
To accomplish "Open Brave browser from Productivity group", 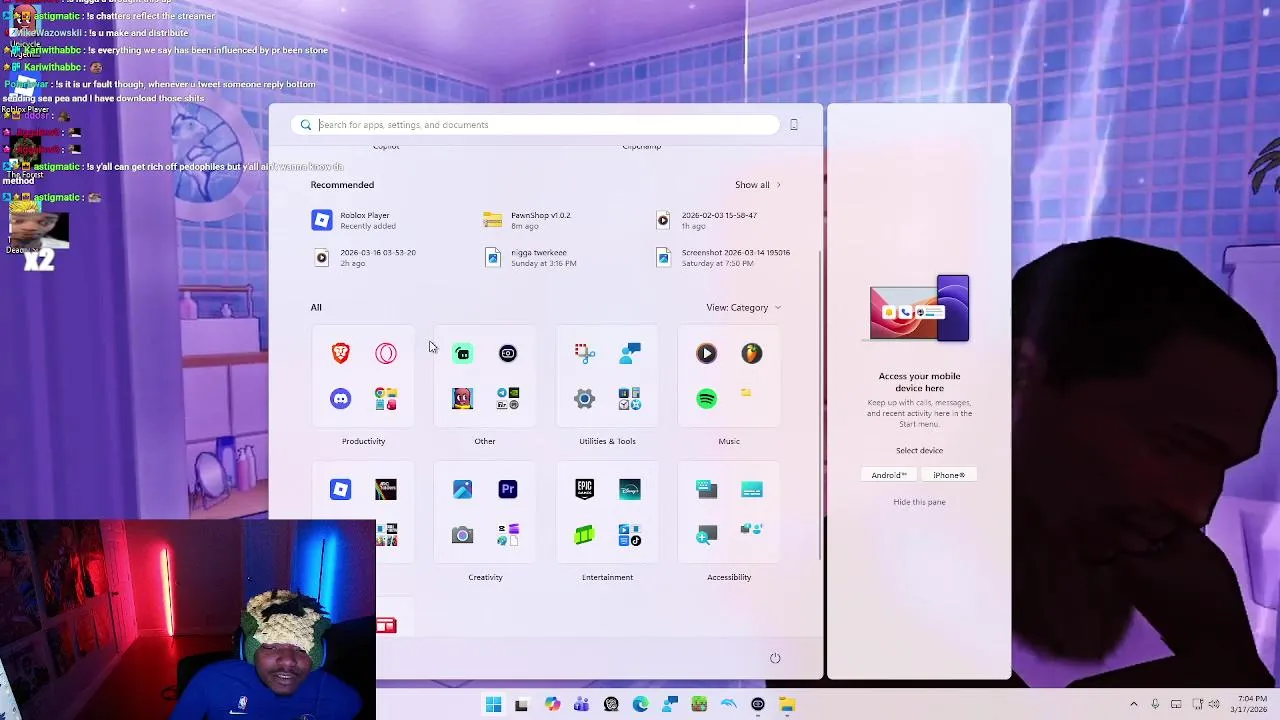I will tap(341, 353).
